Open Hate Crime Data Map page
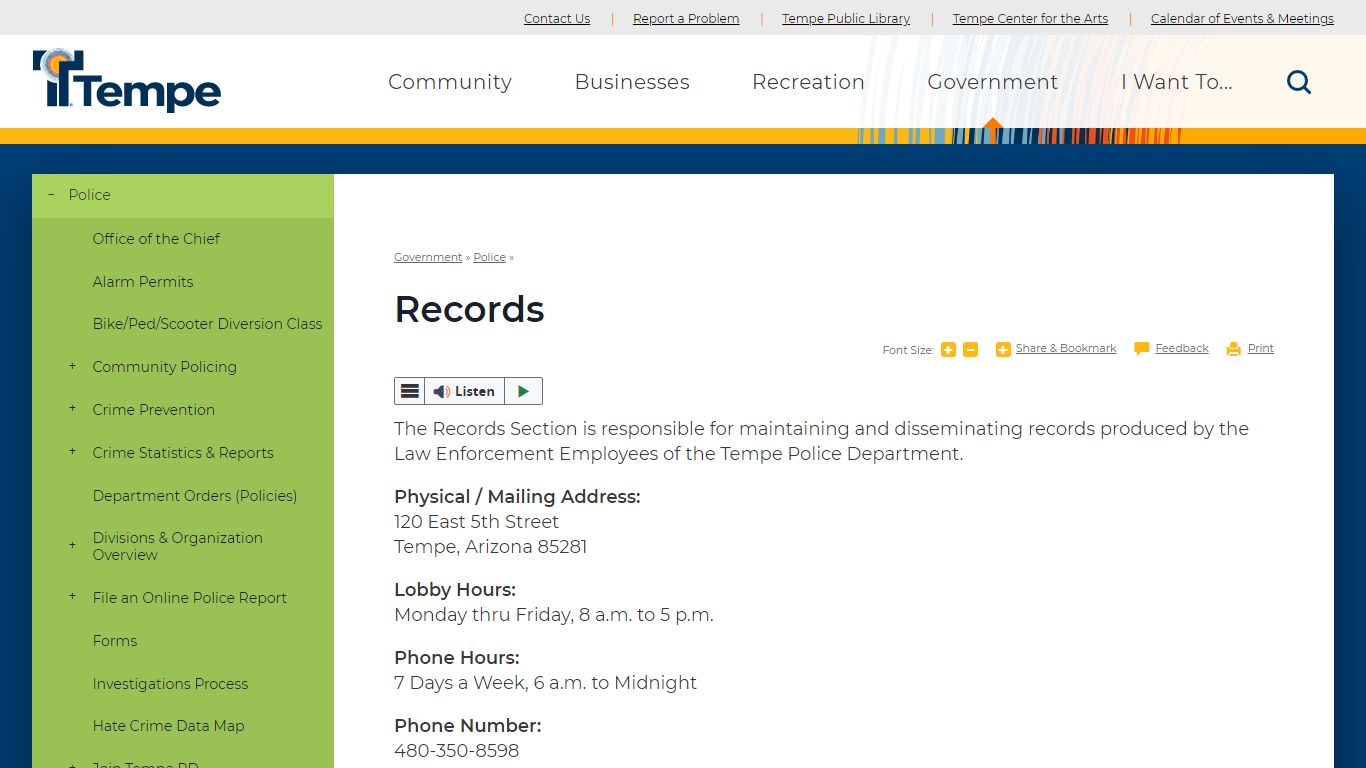The image size is (1366, 768). [168, 725]
